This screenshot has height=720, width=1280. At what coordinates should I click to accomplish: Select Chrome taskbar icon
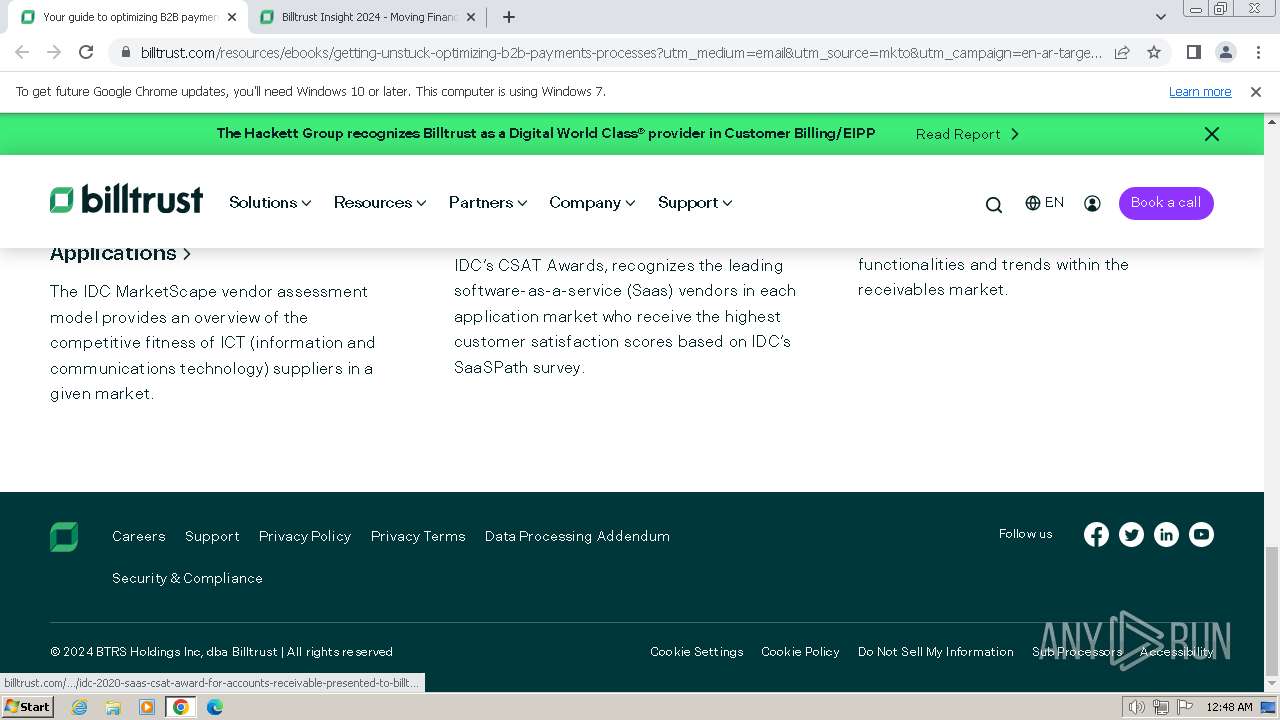click(181, 707)
